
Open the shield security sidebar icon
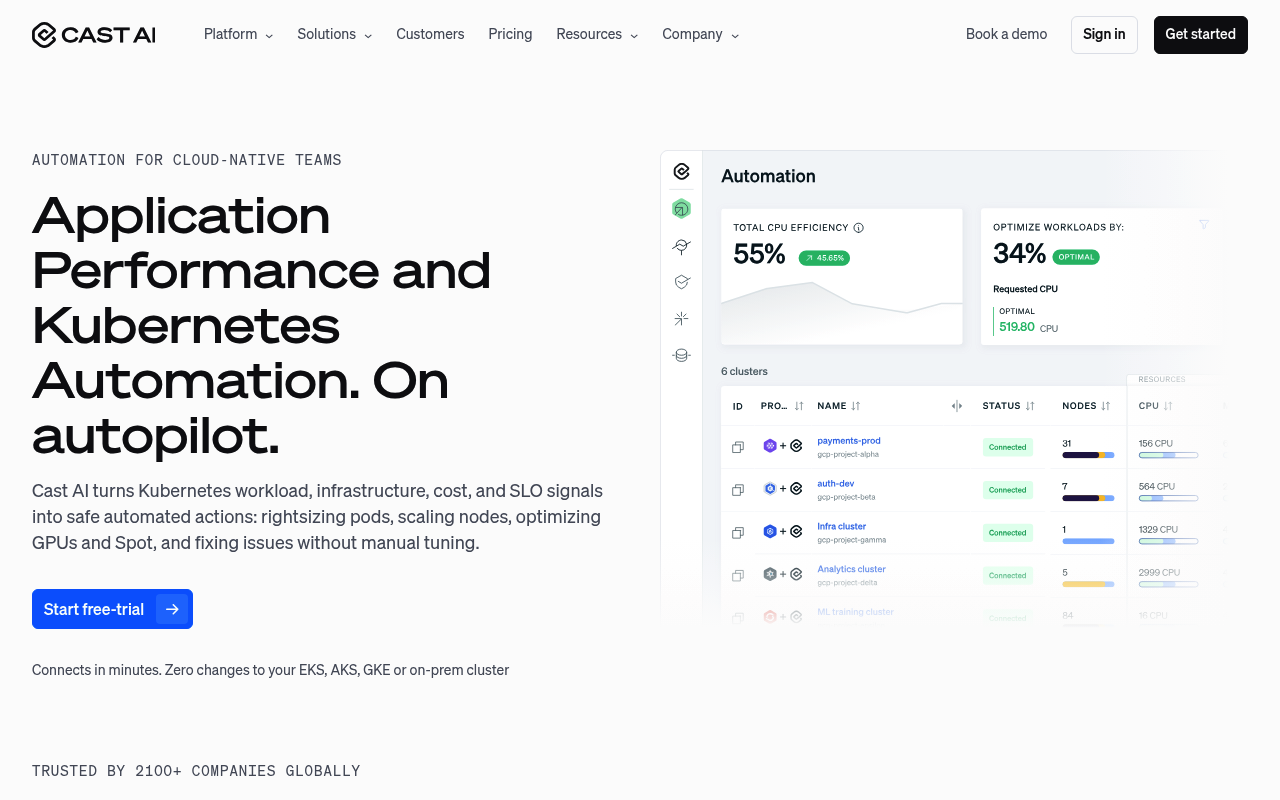[x=682, y=283]
